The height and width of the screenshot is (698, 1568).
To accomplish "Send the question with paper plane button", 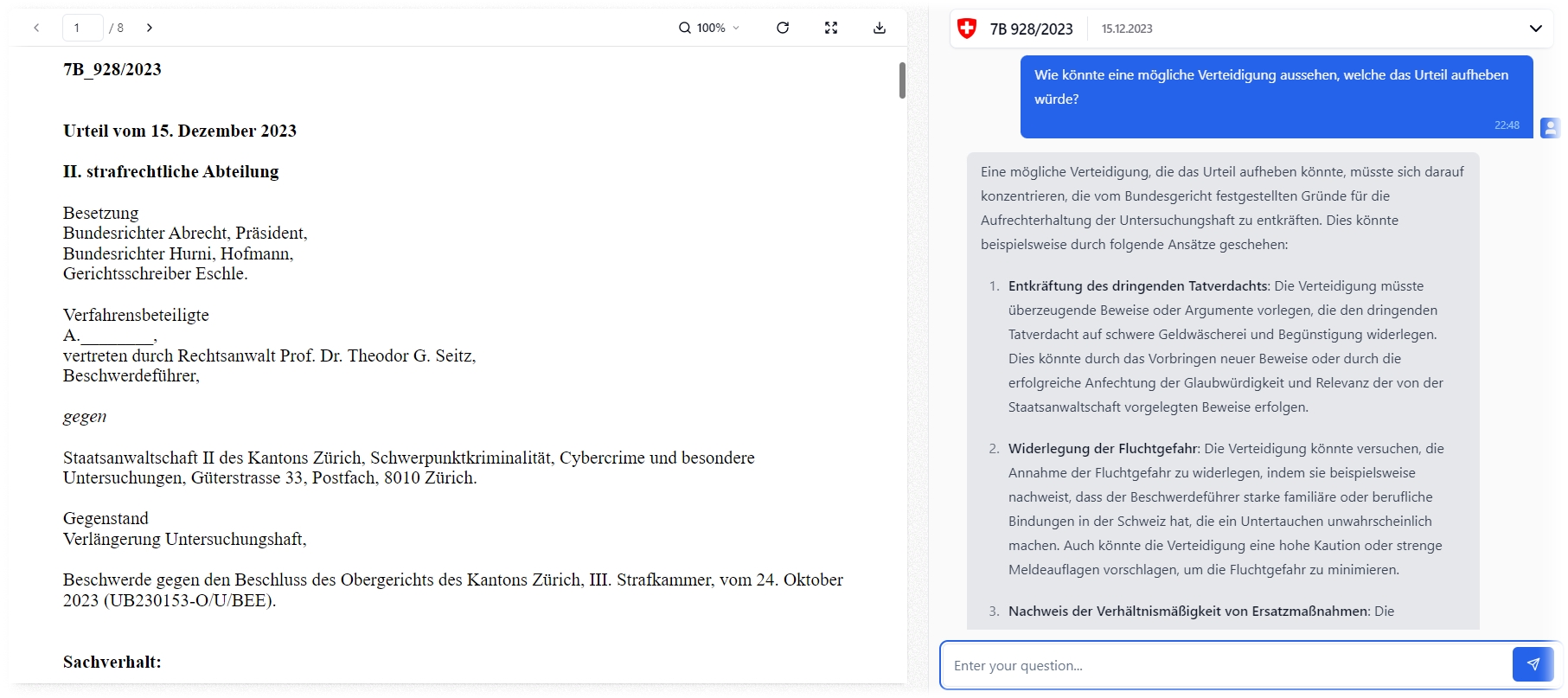I will (1533, 664).
